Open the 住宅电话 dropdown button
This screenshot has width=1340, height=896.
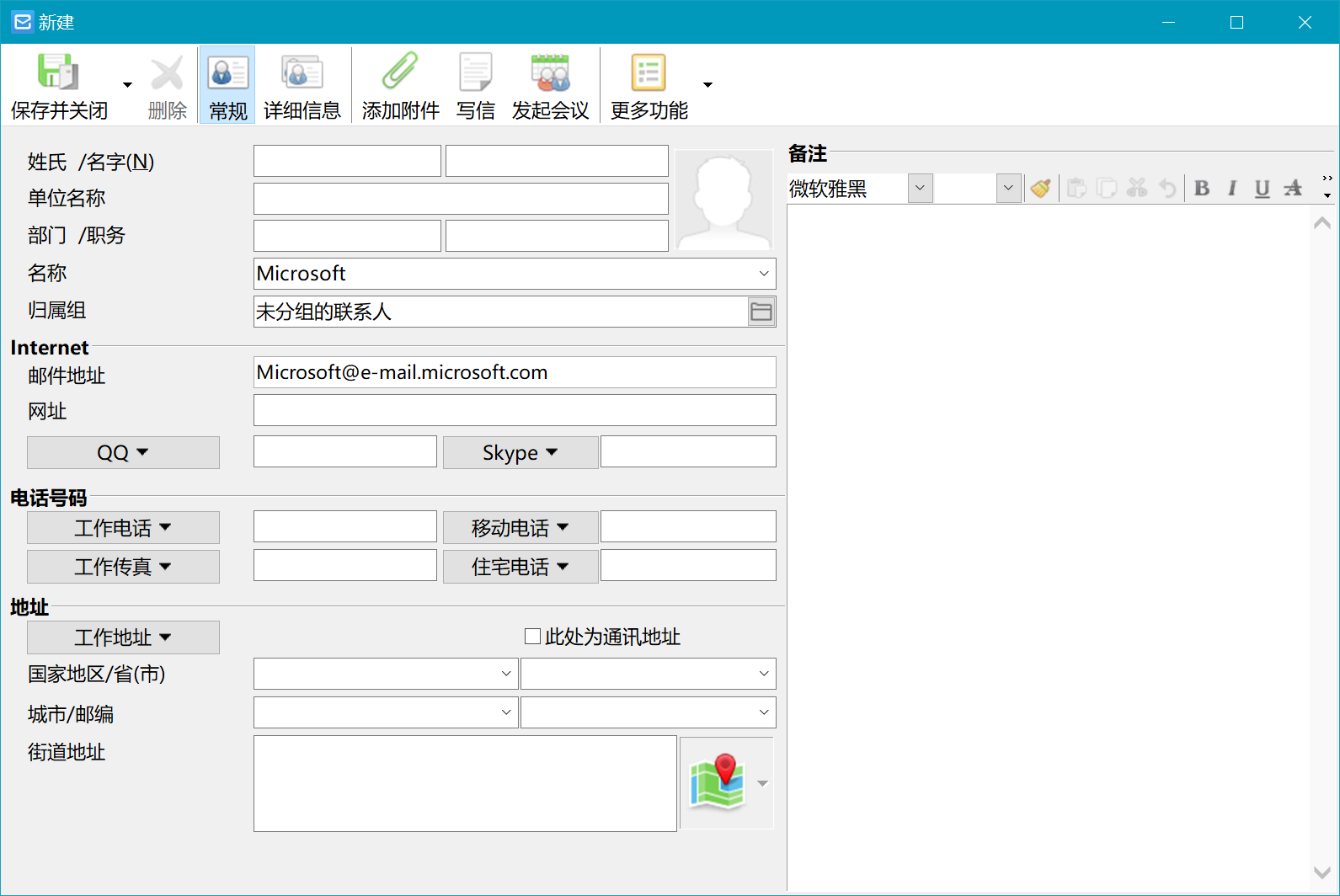(x=521, y=566)
